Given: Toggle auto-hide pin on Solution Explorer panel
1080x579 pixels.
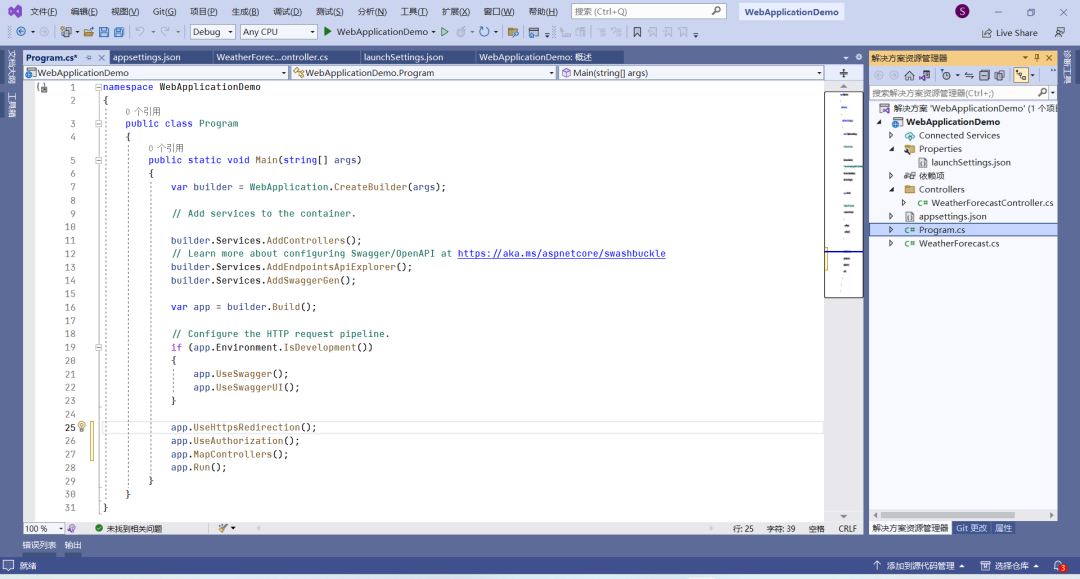Looking at the screenshot, I should (1036, 58).
